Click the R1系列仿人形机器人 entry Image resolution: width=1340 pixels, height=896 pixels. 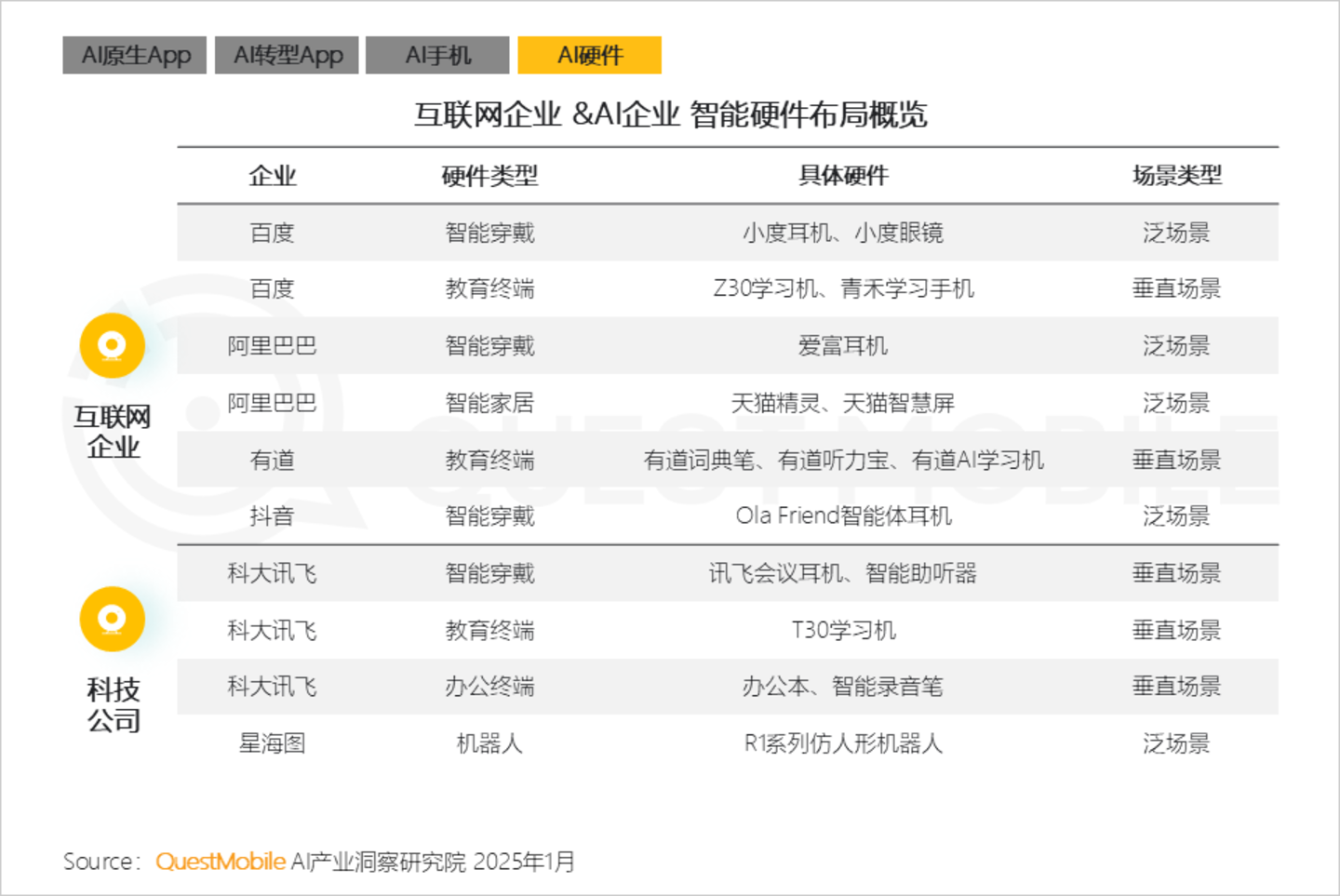(x=843, y=743)
